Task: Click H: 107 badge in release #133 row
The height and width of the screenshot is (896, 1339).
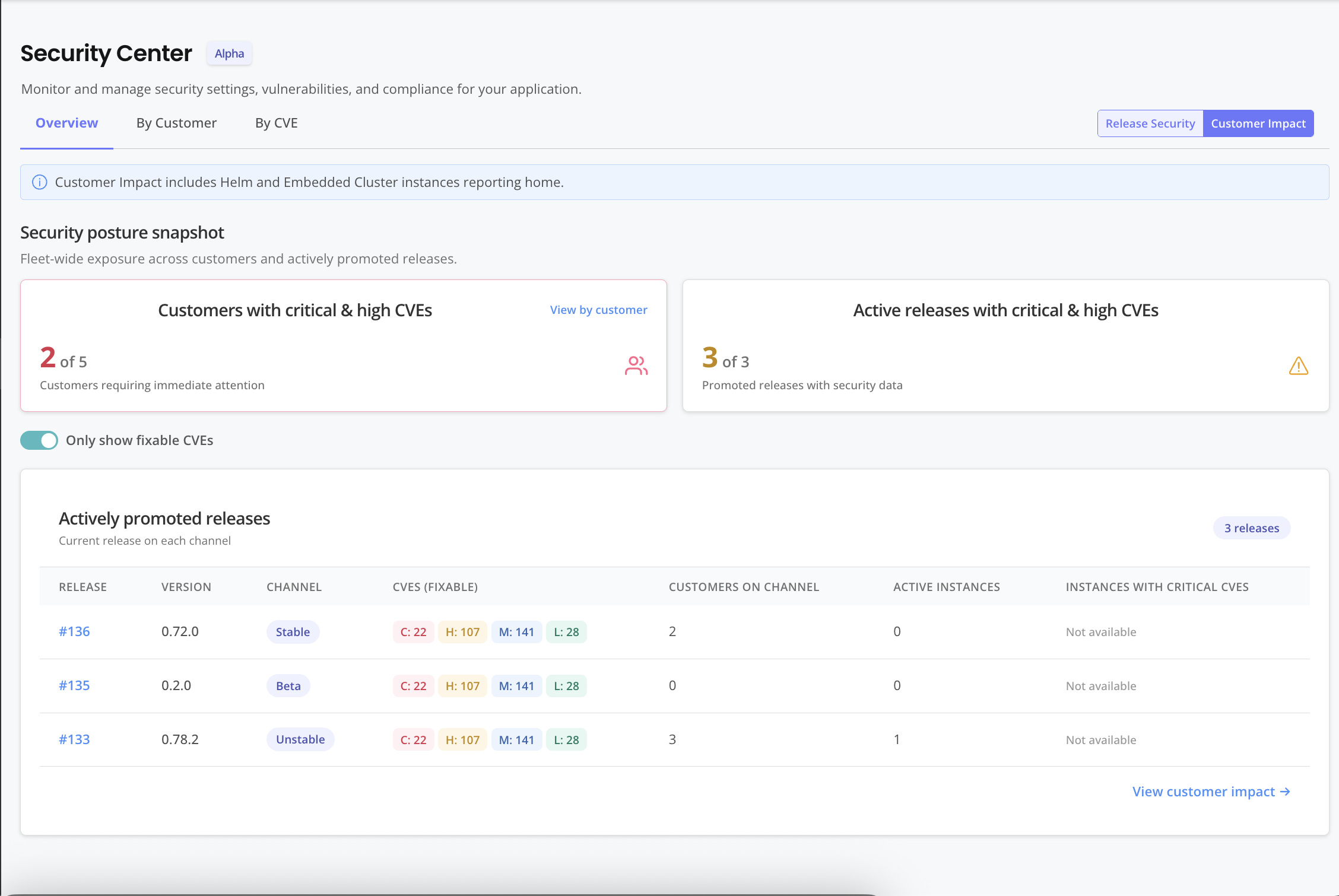Action: pyautogui.click(x=462, y=740)
